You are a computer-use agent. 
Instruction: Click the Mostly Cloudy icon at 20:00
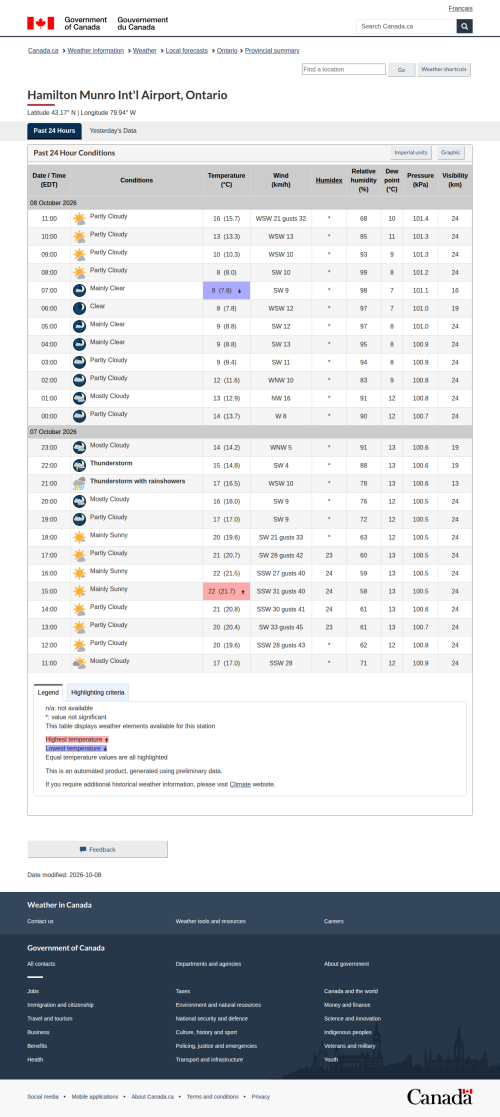click(x=79, y=502)
